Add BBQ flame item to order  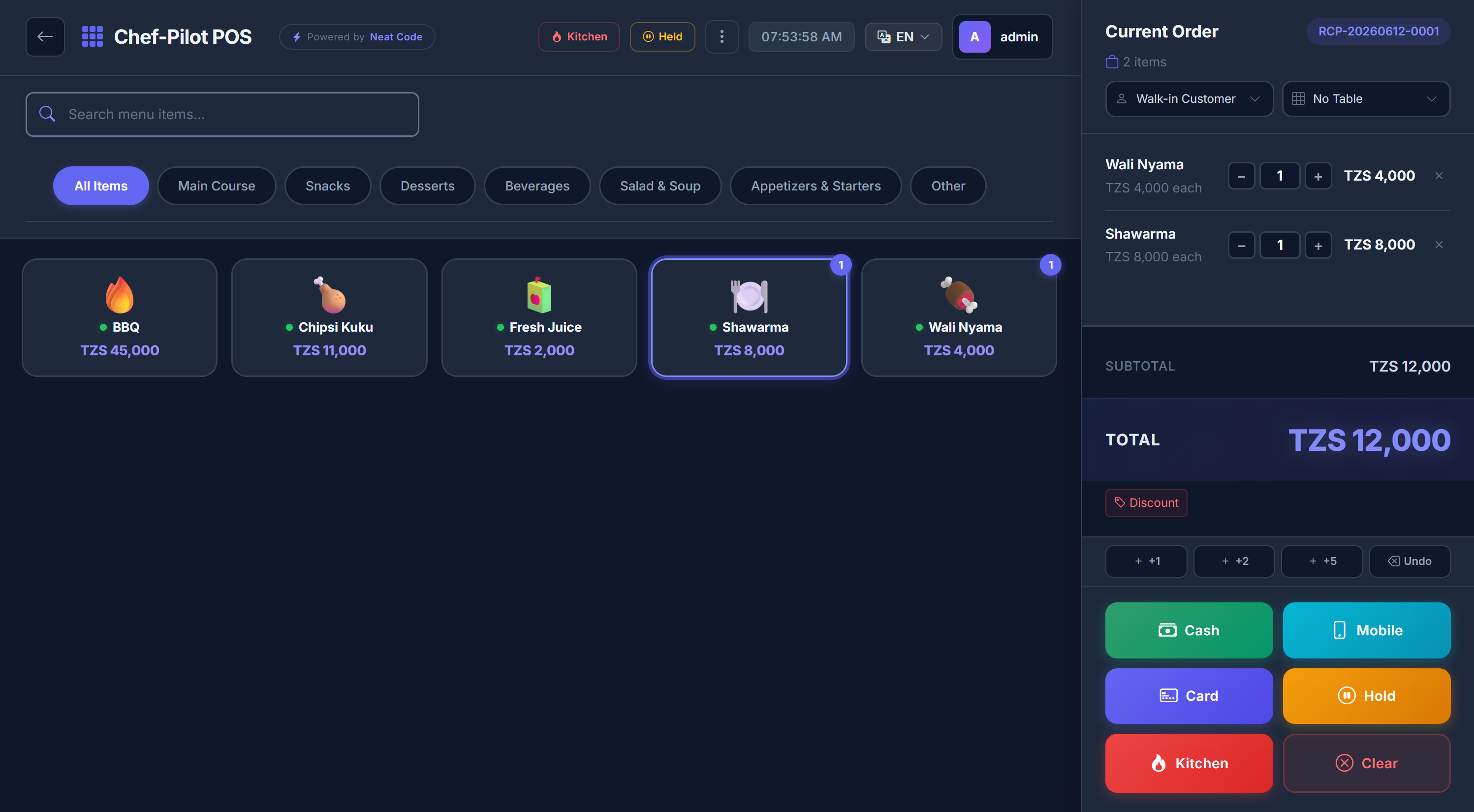click(120, 317)
